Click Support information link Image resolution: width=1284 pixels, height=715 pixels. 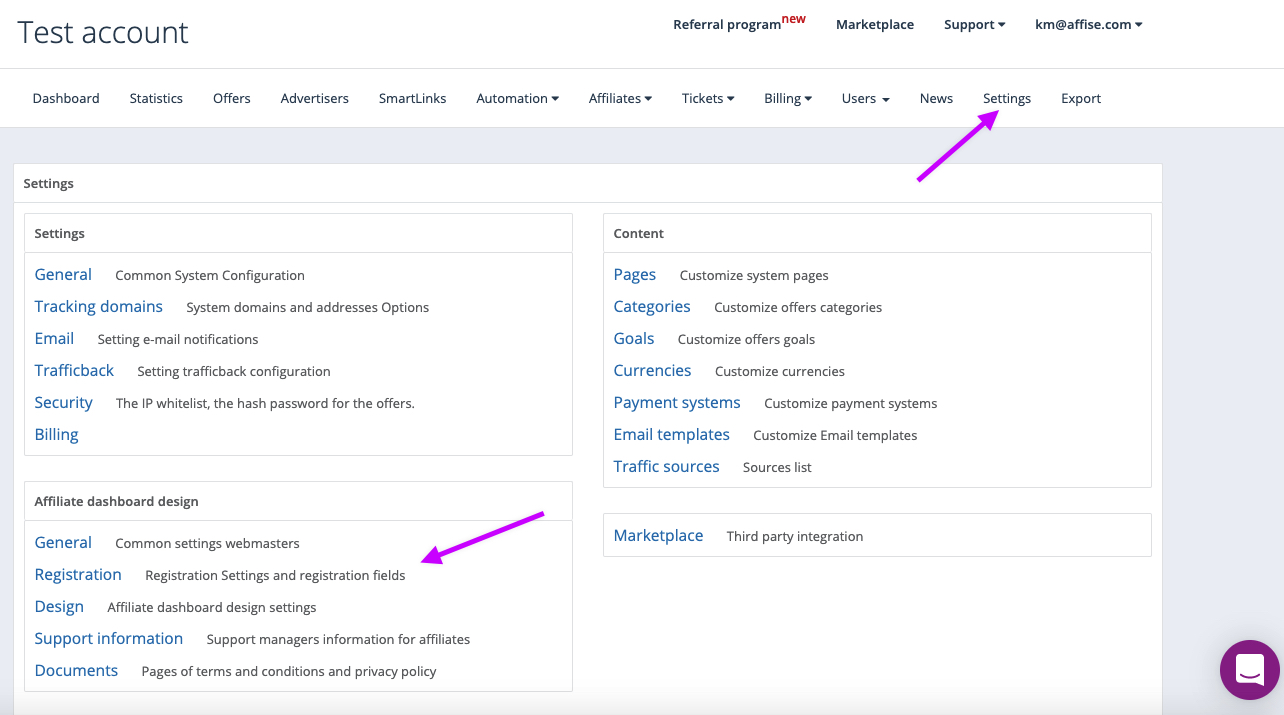tap(108, 638)
